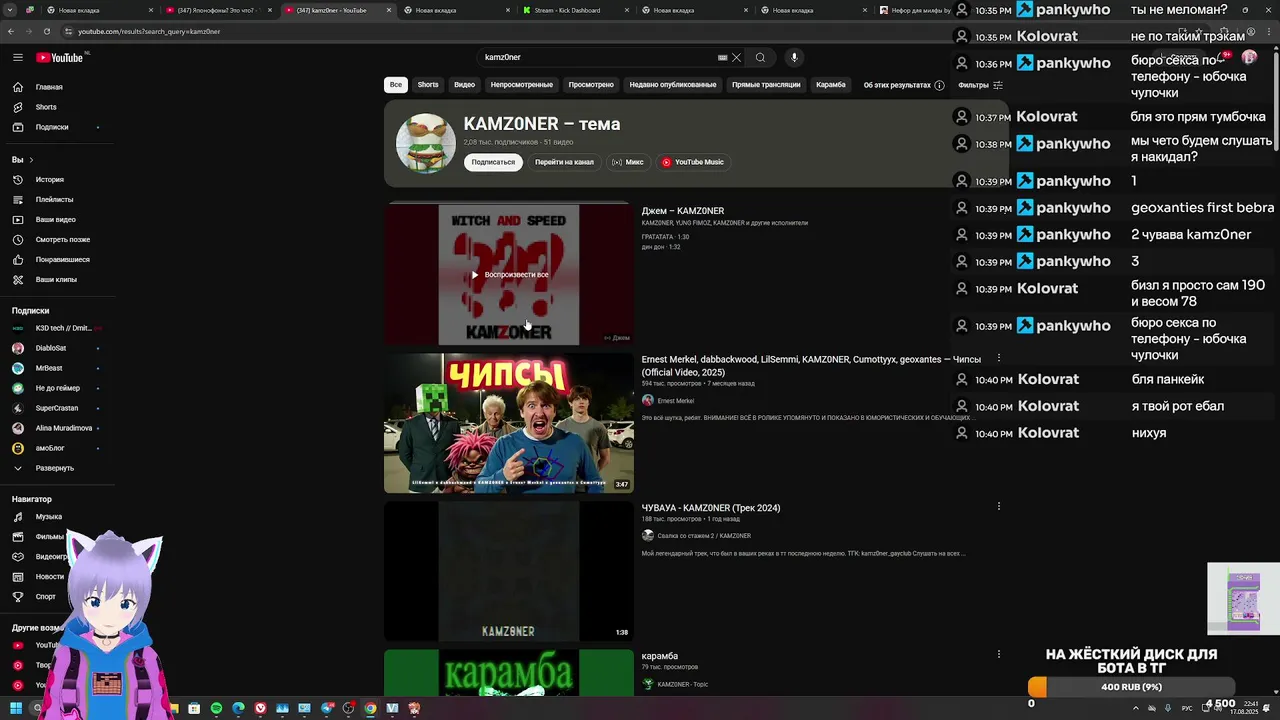Open more options for карамба video
Screen dimensions: 1280x720
click(x=998, y=654)
